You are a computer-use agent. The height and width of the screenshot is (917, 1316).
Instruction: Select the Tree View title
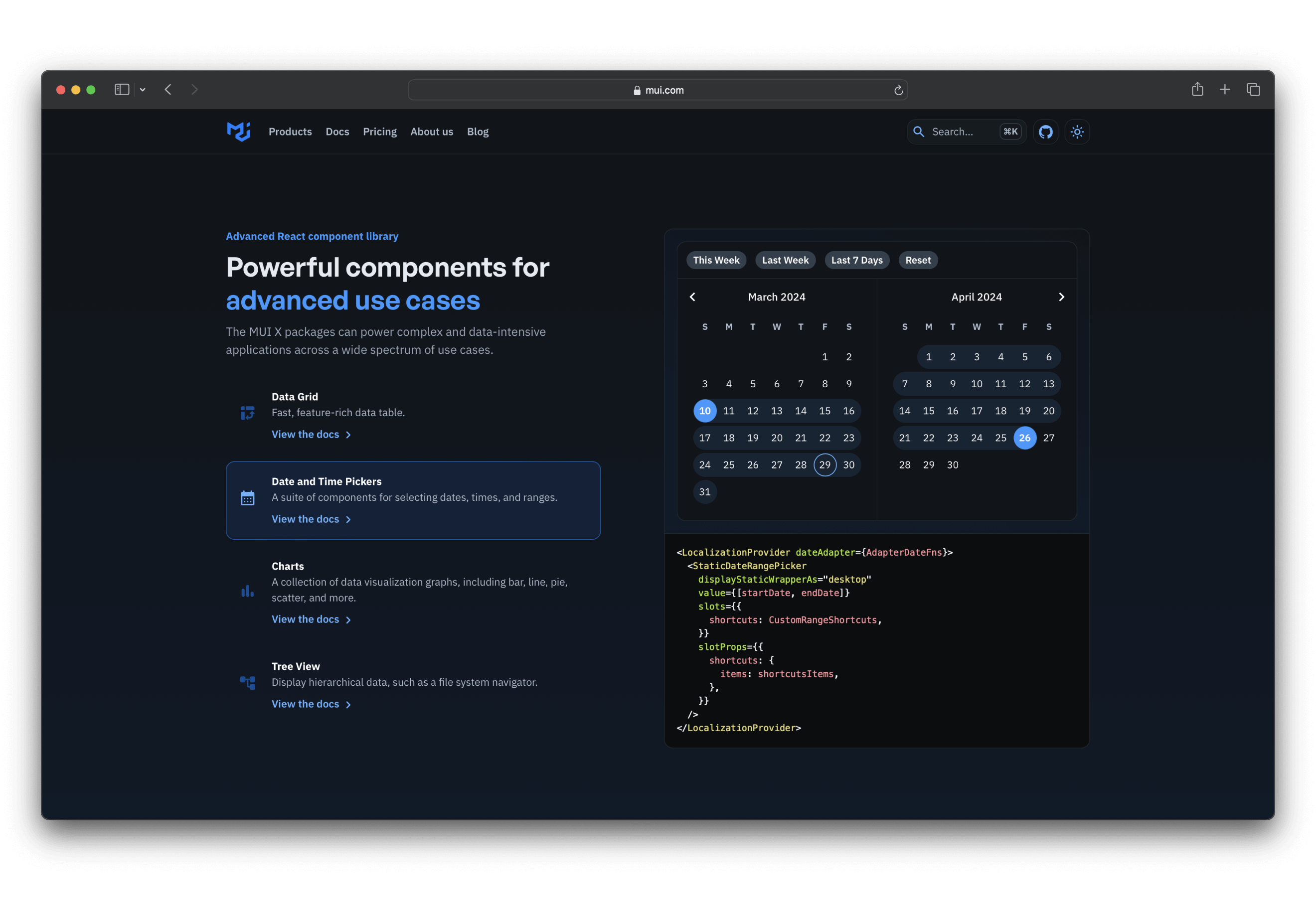pyautogui.click(x=296, y=666)
